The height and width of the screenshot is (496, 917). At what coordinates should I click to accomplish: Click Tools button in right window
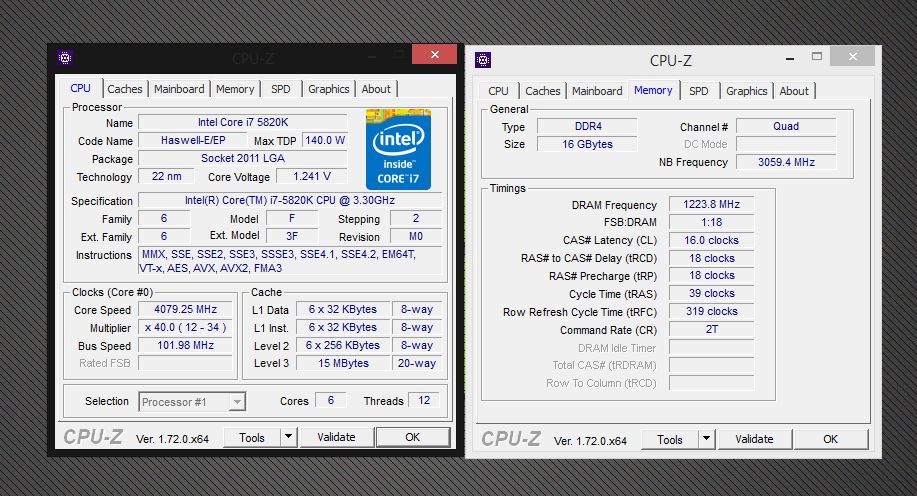(x=670, y=439)
